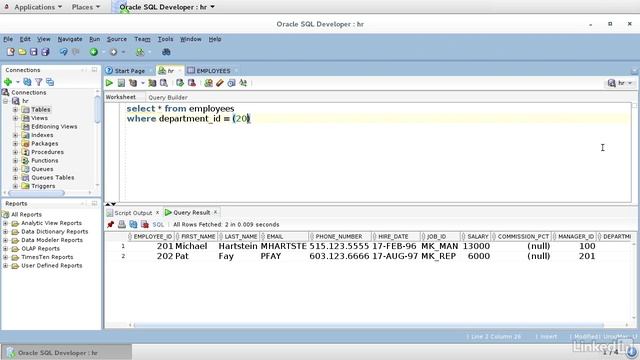The width and height of the screenshot is (640, 360).
Task: Refresh the Connections tree
Action: 27,82
